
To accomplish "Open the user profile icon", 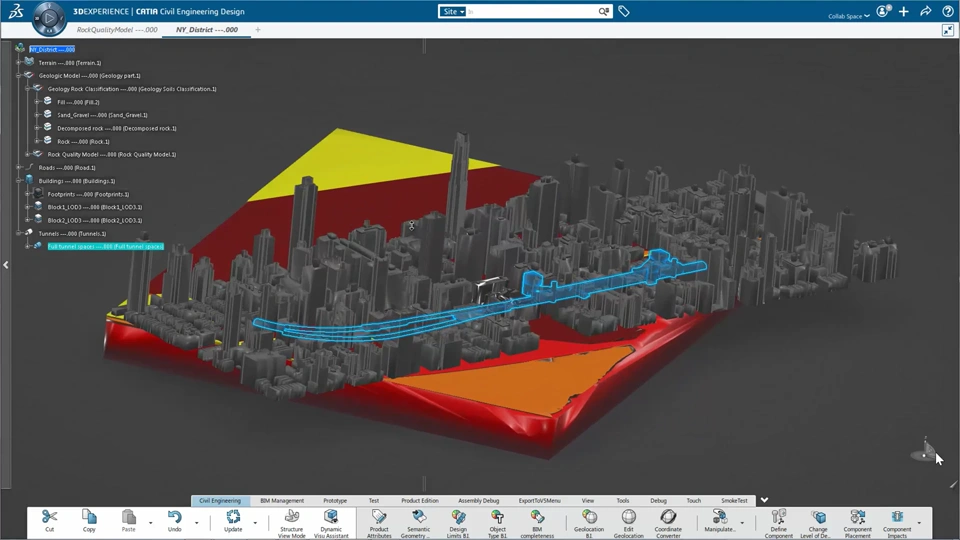I will tap(883, 11).
